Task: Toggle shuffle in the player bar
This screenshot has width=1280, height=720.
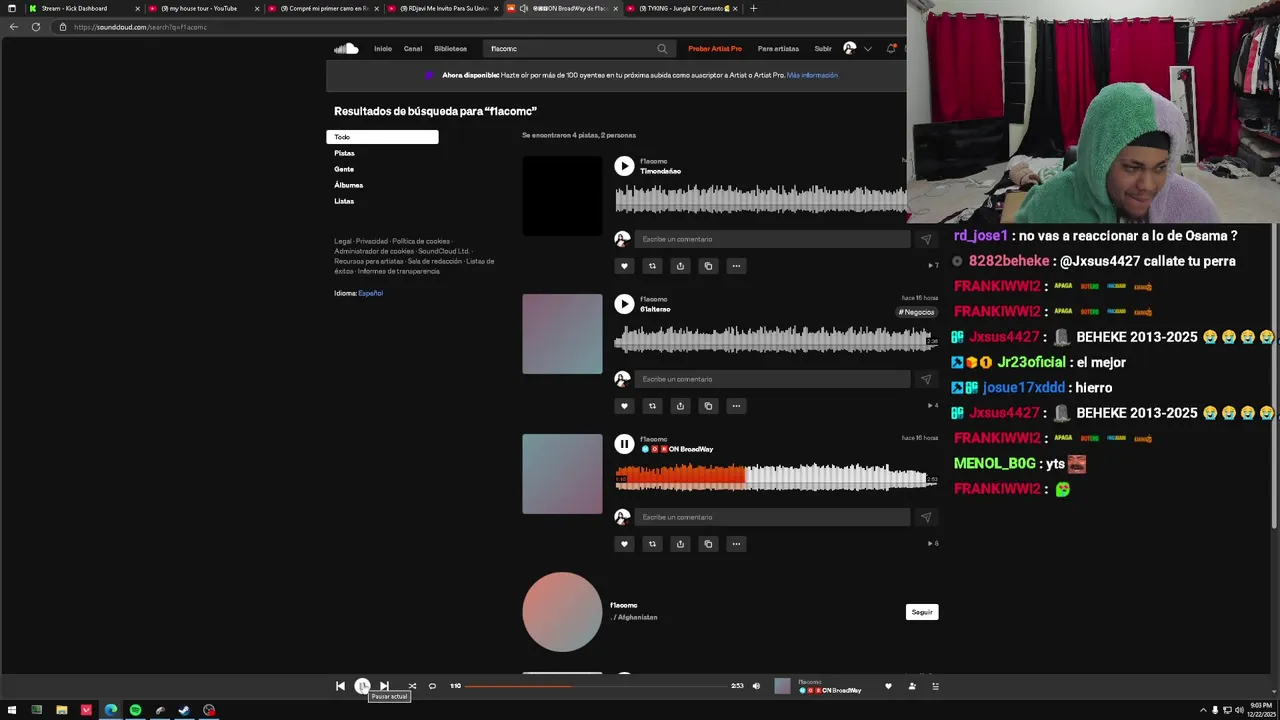Action: coord(412,686)
